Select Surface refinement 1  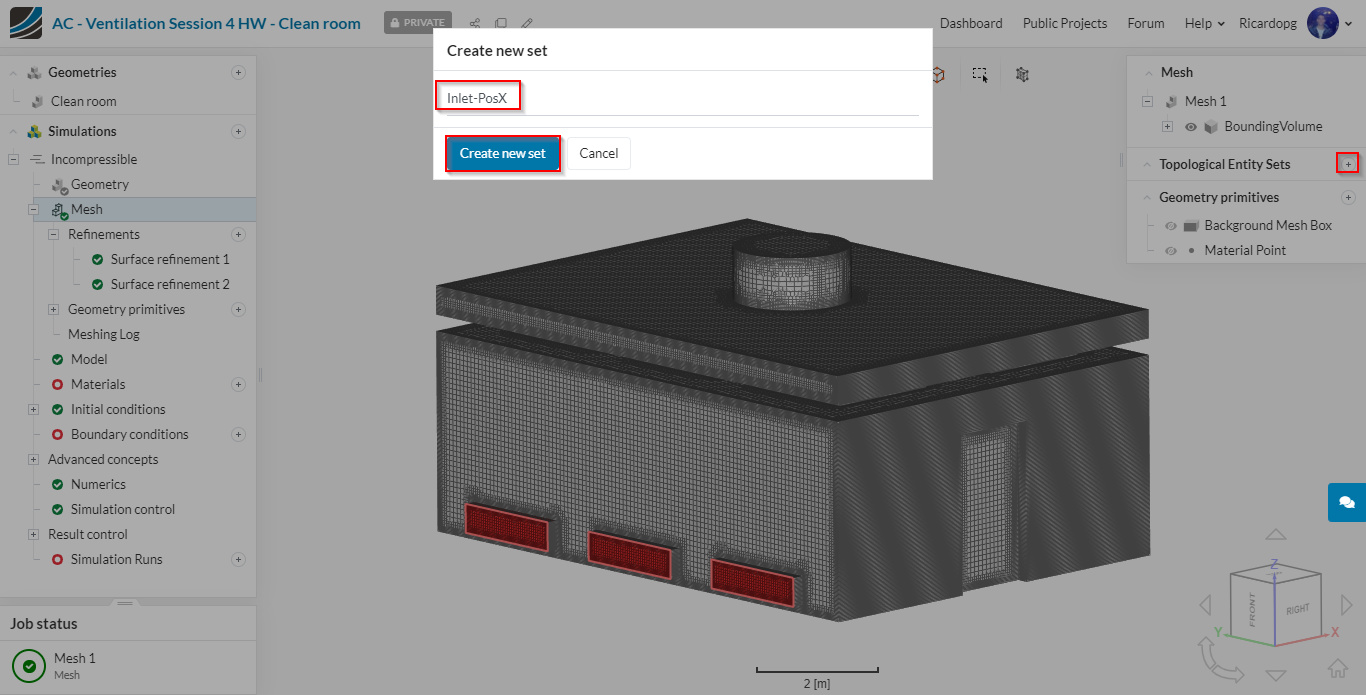tap(170, 259)
